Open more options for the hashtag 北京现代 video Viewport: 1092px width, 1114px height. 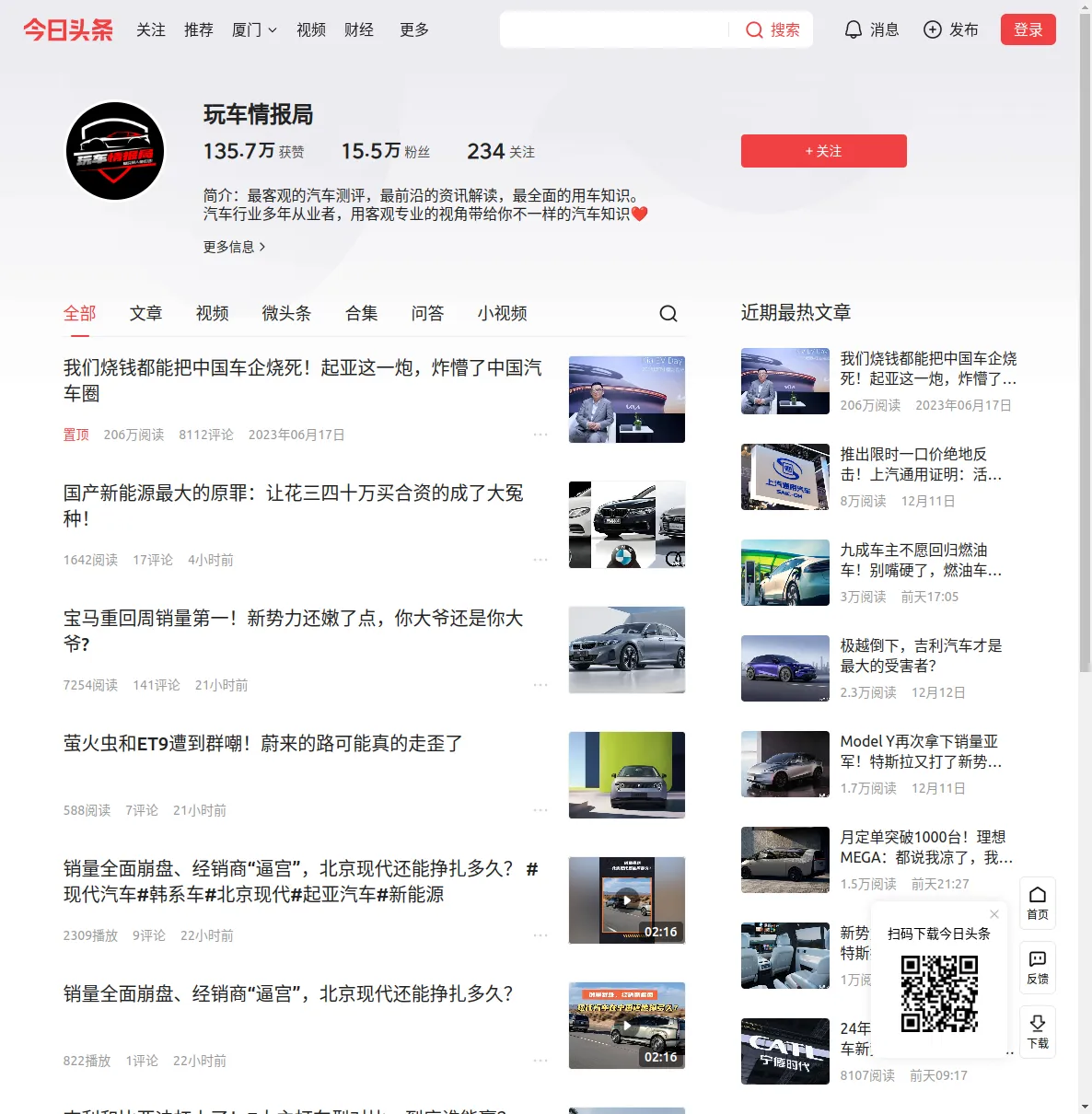[540, 935]
